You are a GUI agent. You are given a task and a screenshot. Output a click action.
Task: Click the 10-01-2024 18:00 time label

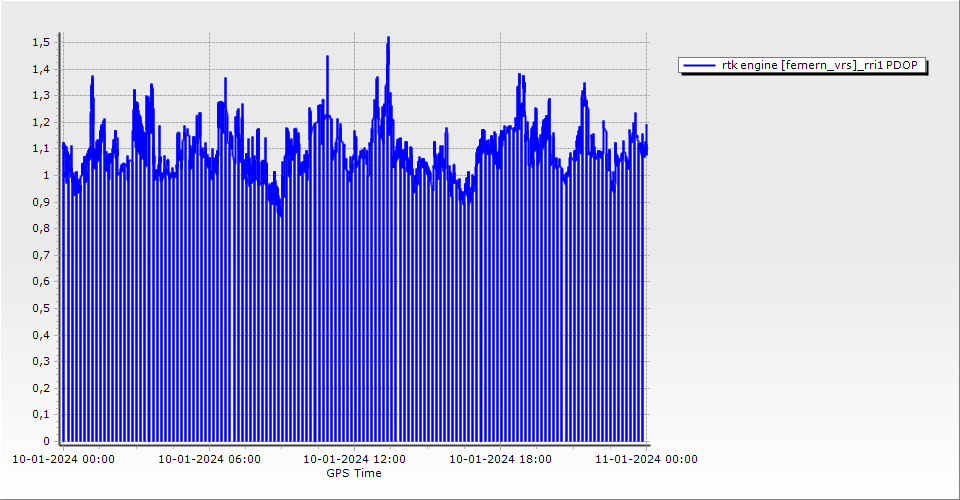point(500,459)
